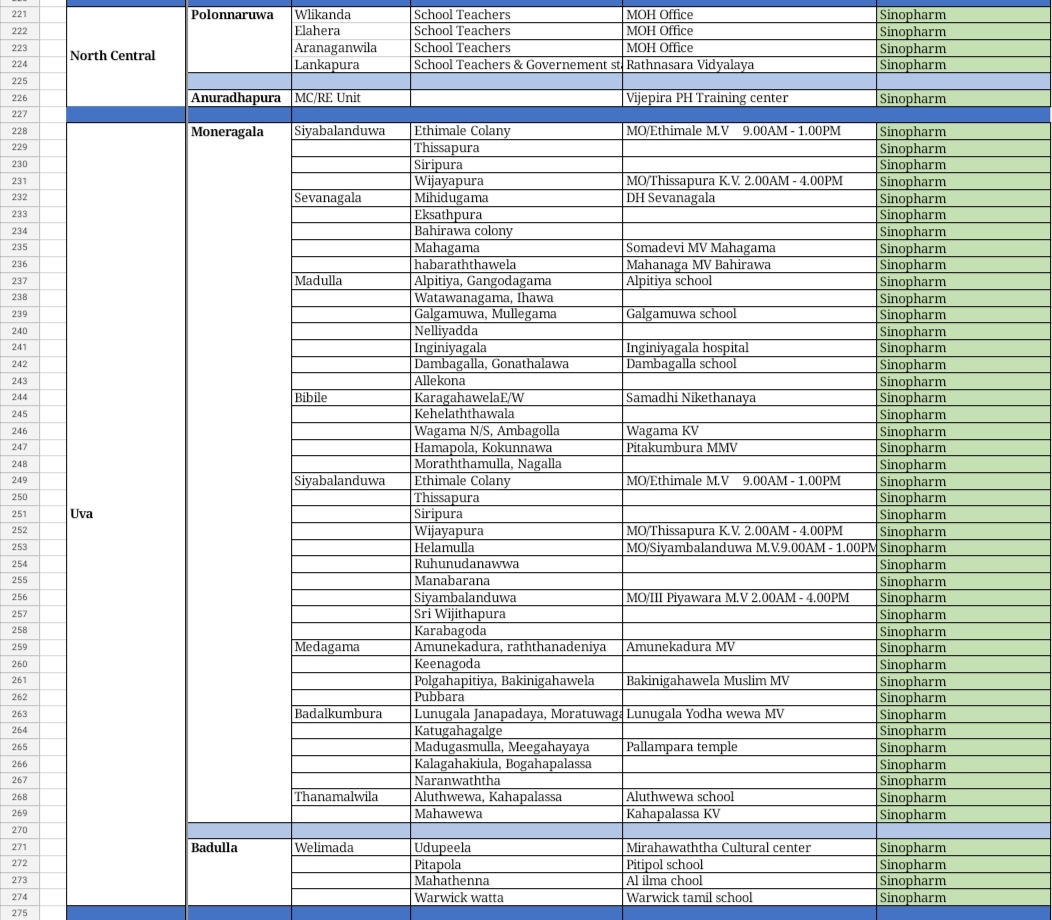
Task: Click the Aranaganwila cell
Action: click(x=351, y=48)
